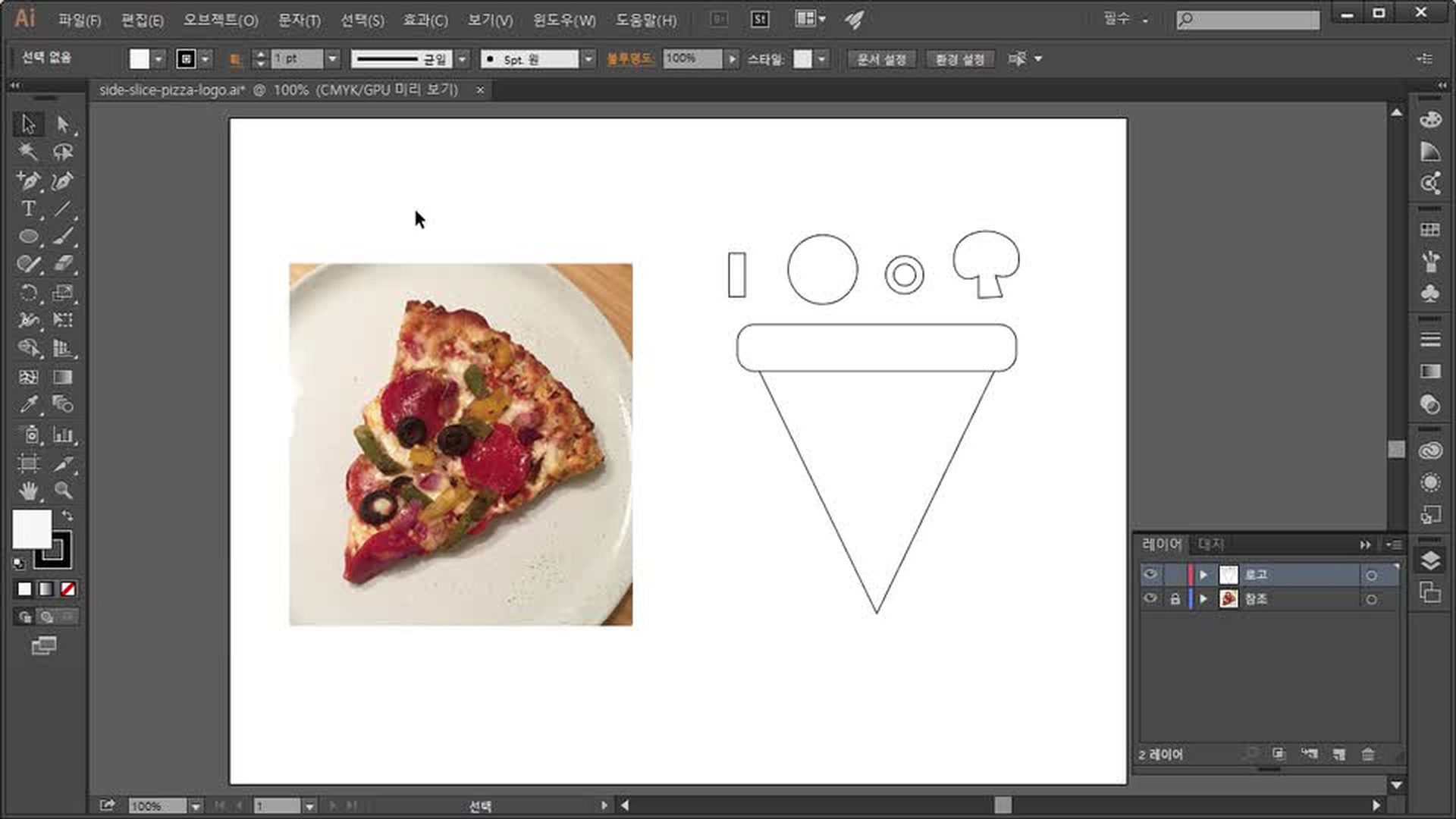Expand the 로고 layer contents
This screenshot has width=1456, height=819.
point(1203,575)
